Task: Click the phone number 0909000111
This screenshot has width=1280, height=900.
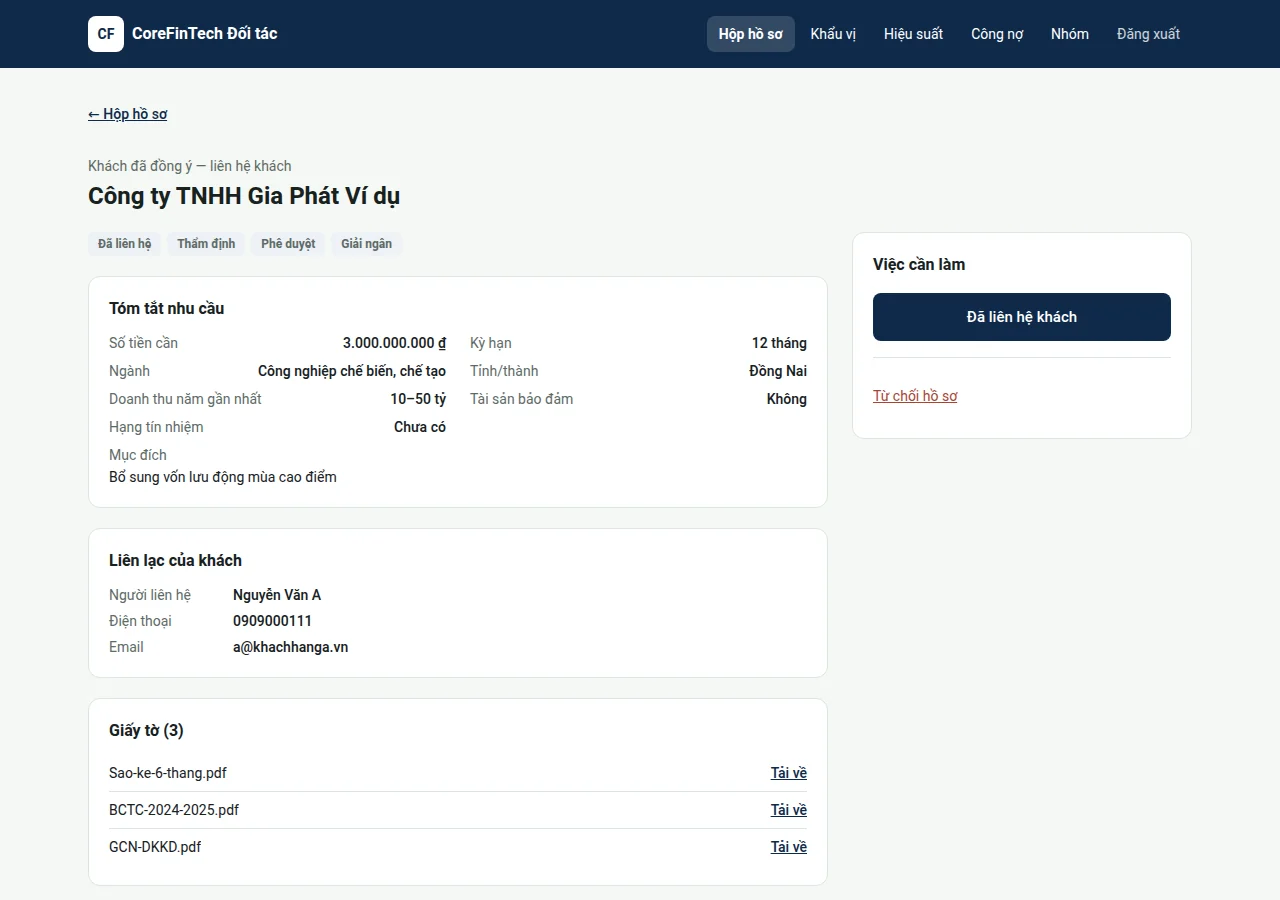Action: click(272, 621)
